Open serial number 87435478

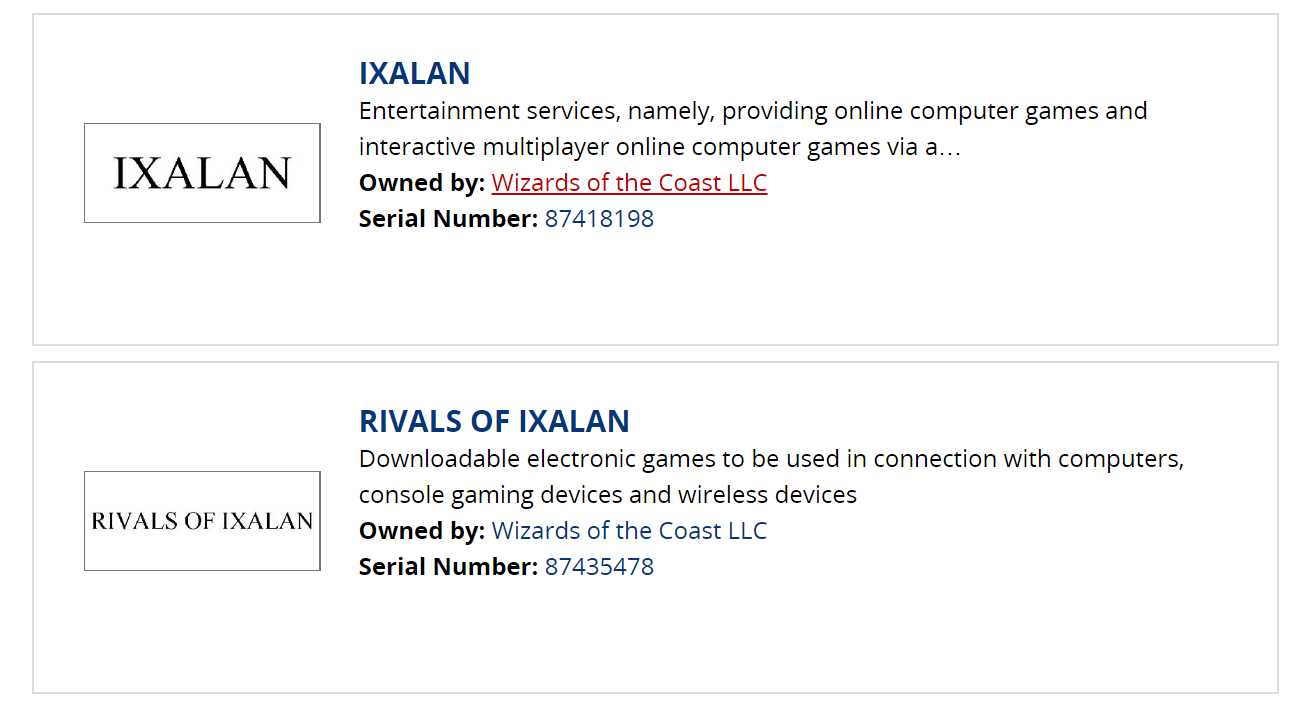pyautogui.click(x=599, y=567)
